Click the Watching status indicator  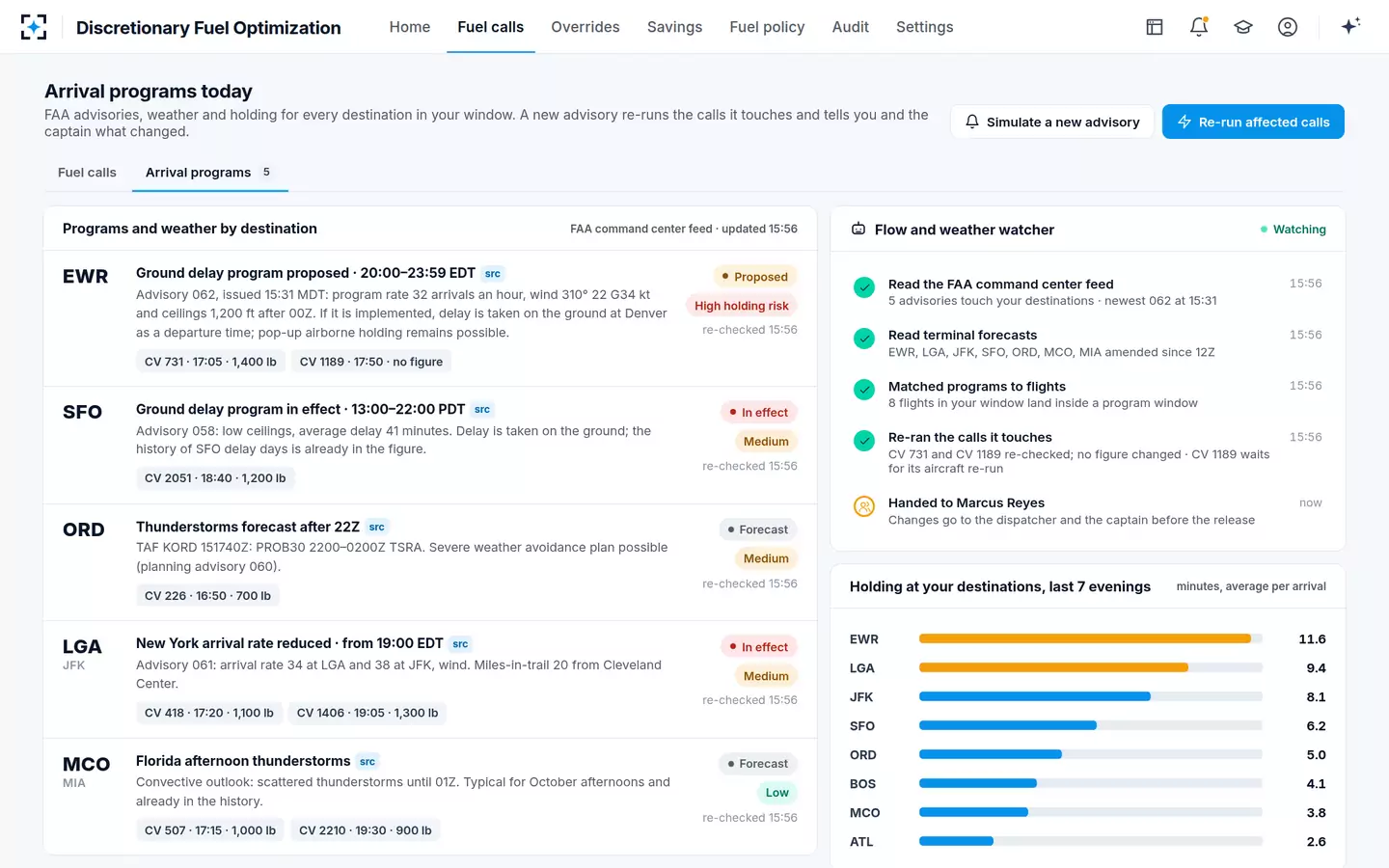1293,230
